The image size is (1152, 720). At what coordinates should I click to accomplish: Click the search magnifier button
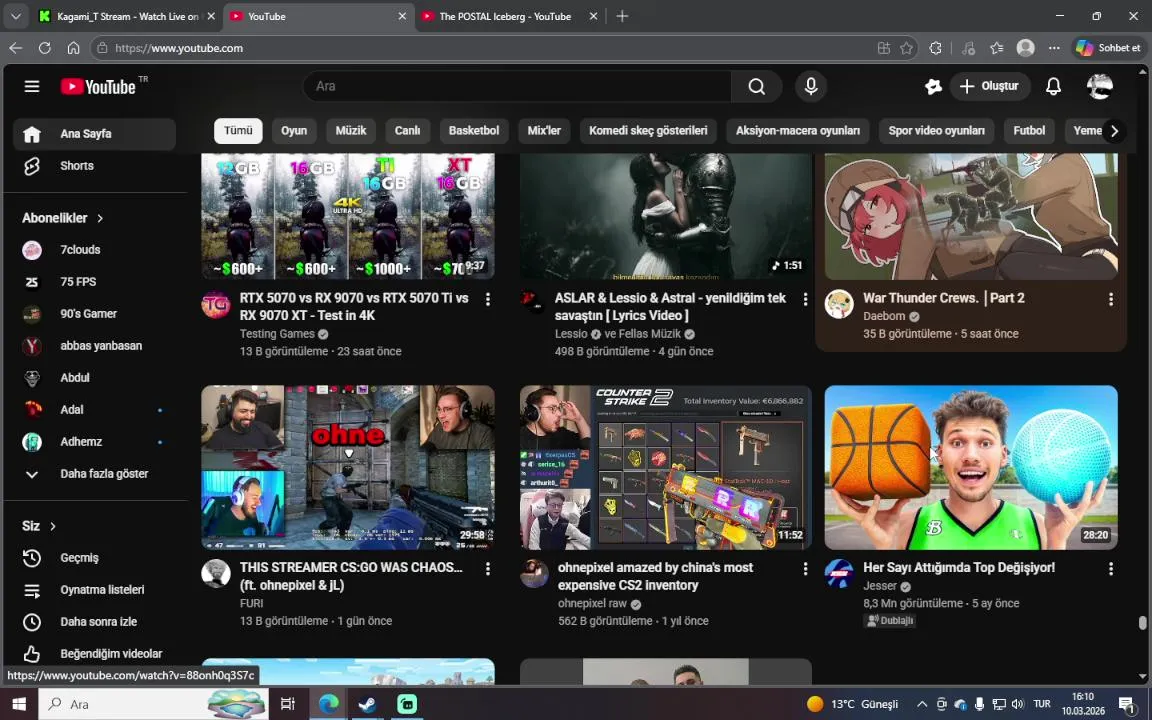[x=756, y=87]
